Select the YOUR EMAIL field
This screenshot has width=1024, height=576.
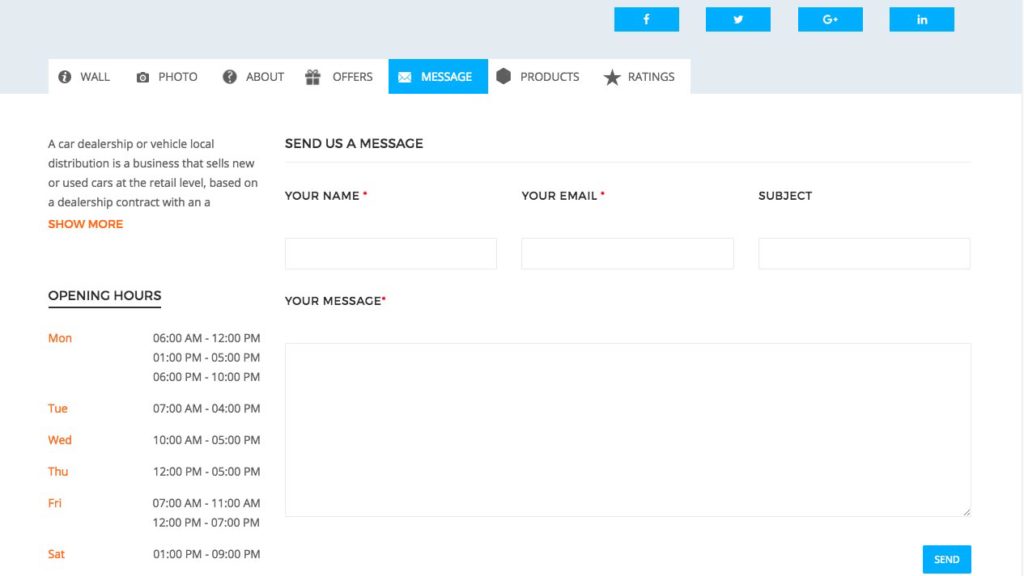pos(627,253)
